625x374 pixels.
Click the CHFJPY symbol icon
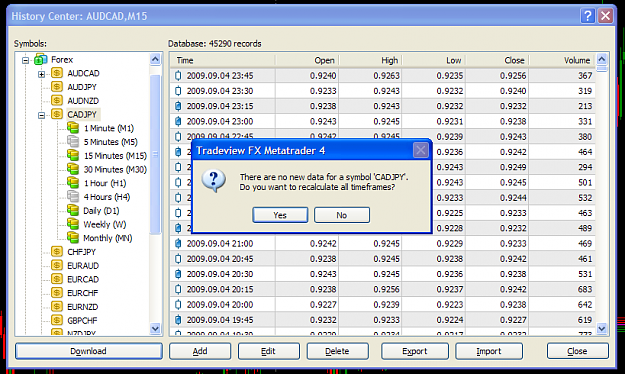[57, 252]
